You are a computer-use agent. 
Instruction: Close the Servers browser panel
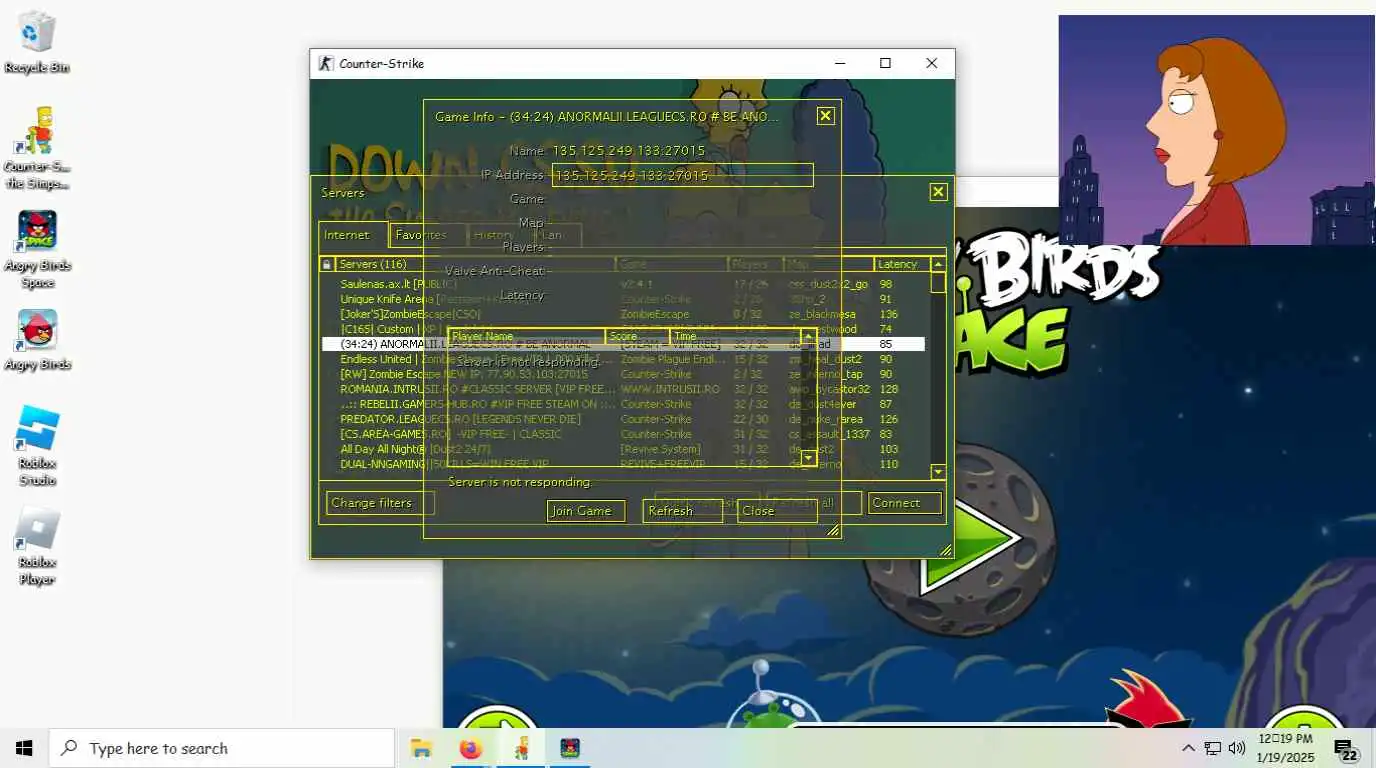938,192
